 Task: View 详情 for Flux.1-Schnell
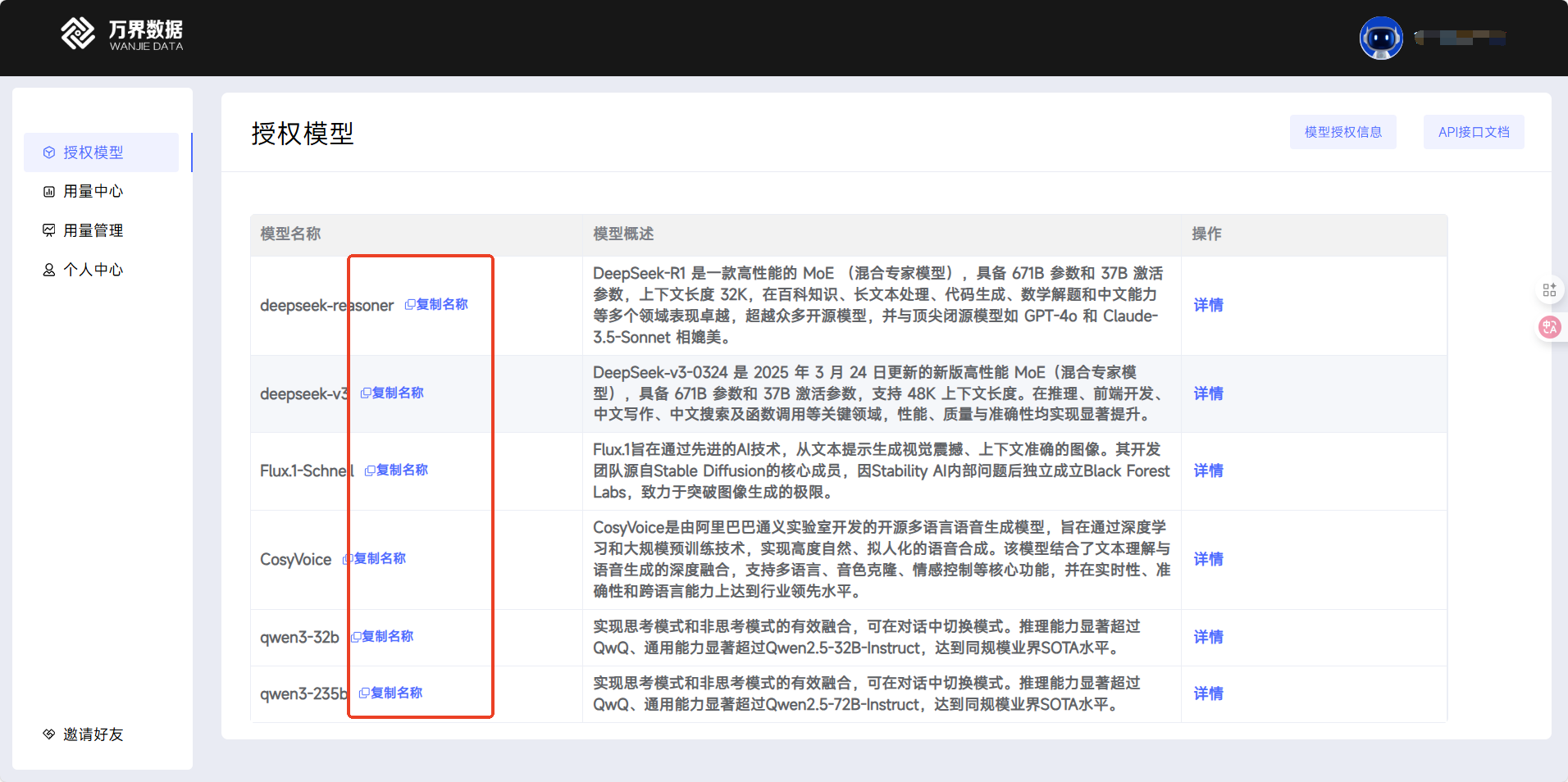pyautogui.click(x=1208, y=471)
